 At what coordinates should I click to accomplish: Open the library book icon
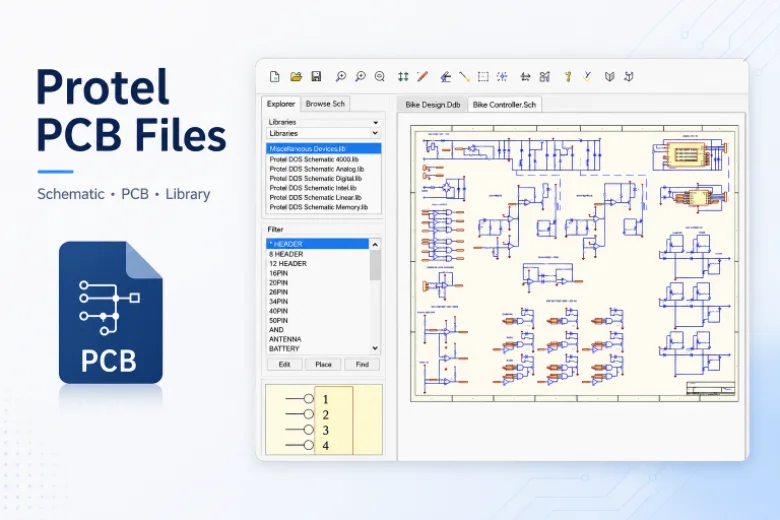point(609,77)
